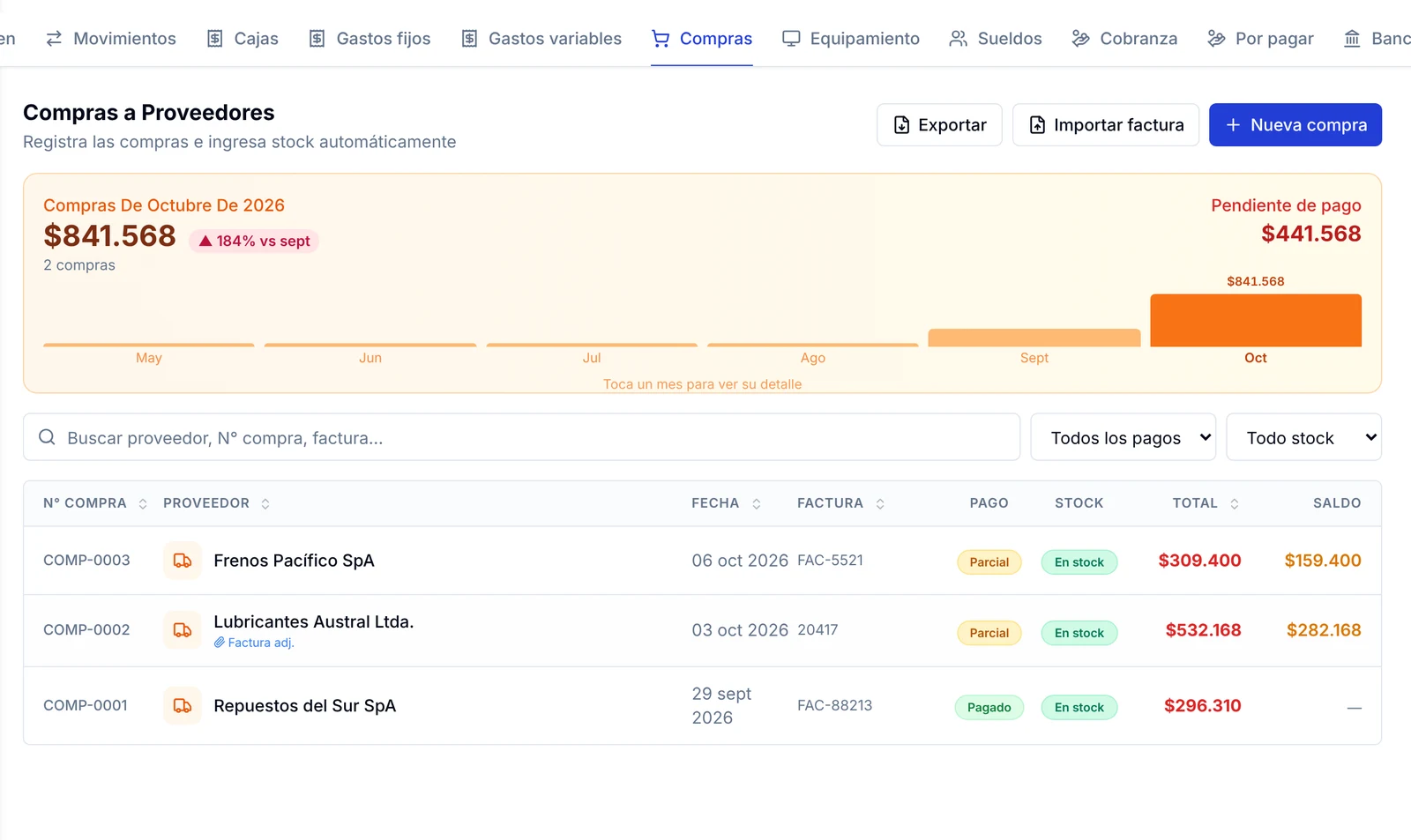Screen dimensions: 1411x840
Task: Sort by N° Compra column
Action: point(95,503)
